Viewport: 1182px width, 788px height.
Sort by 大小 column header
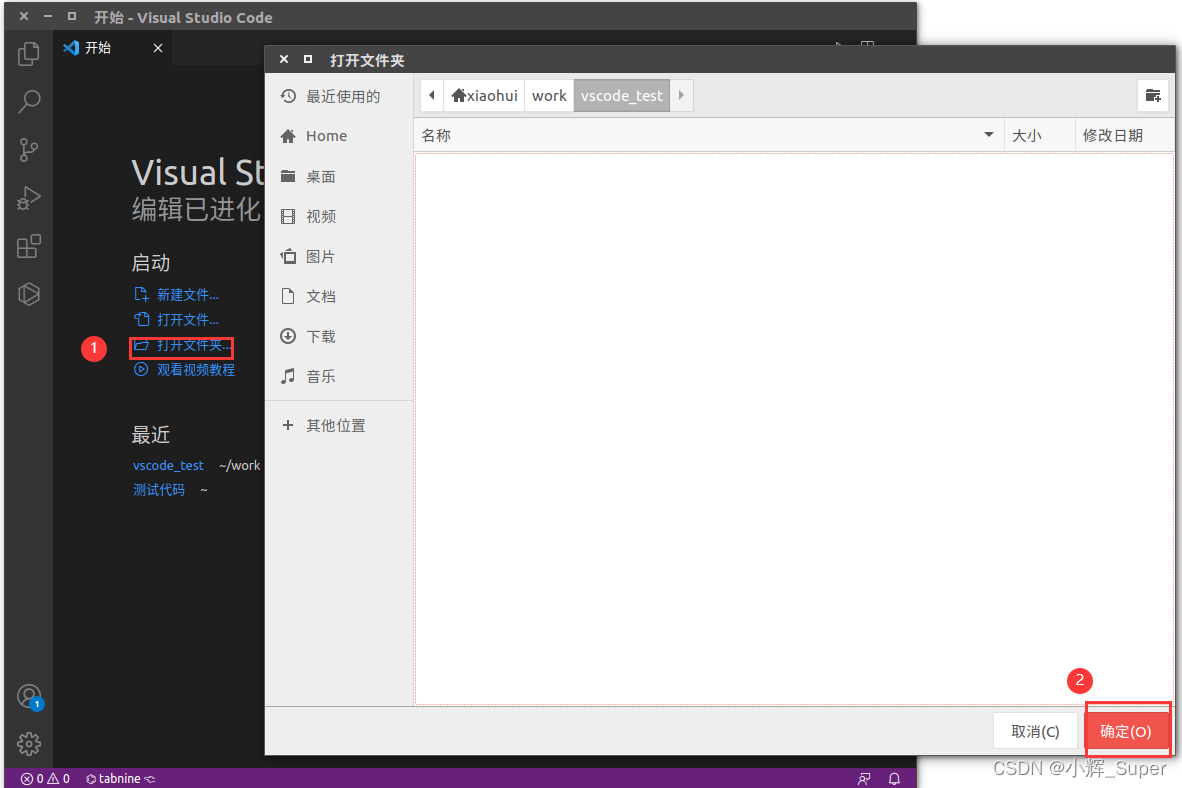coord(1039,136)
